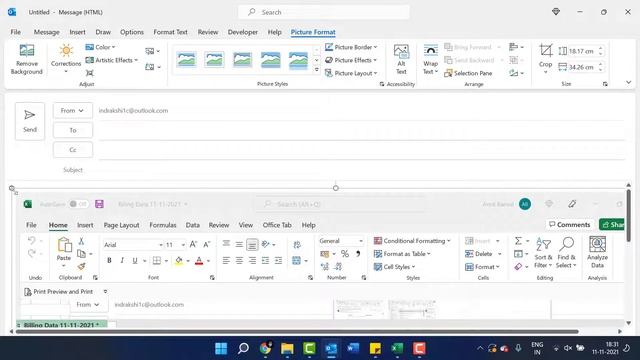Switch to the Developer tab
The height and width of the screenshot is (360, 640).
click(x=242, y=32)
